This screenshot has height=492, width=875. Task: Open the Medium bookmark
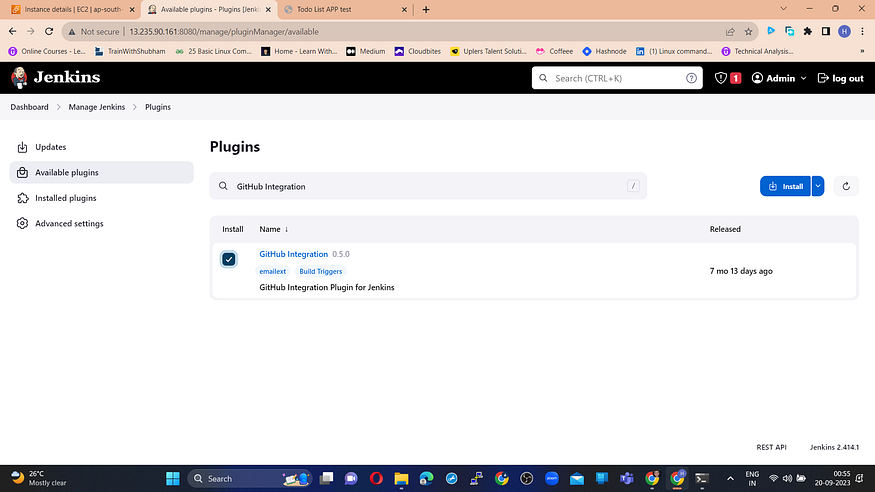(x=366, y=51)
